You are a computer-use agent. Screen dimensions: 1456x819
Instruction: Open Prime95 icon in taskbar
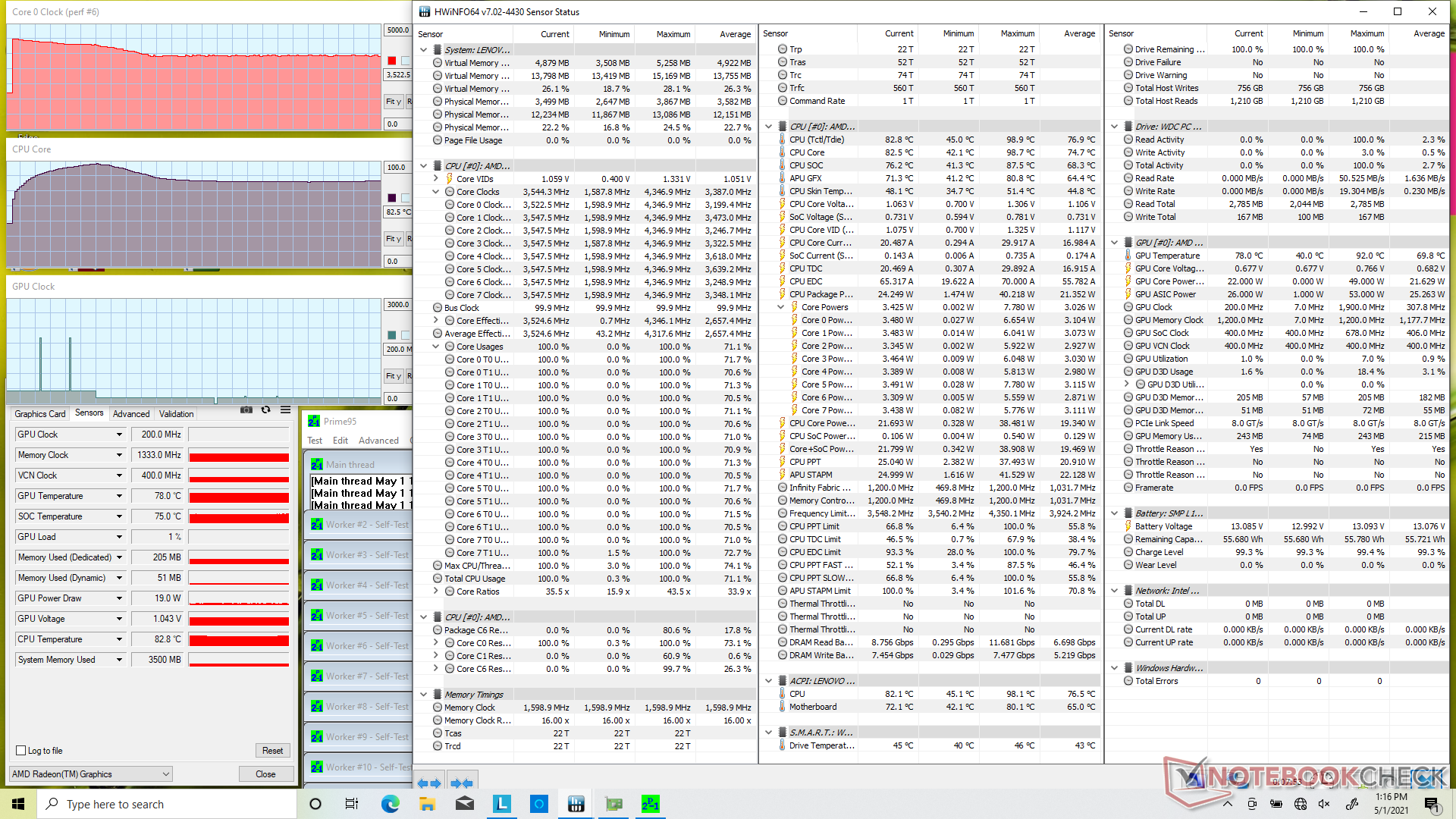650,804
